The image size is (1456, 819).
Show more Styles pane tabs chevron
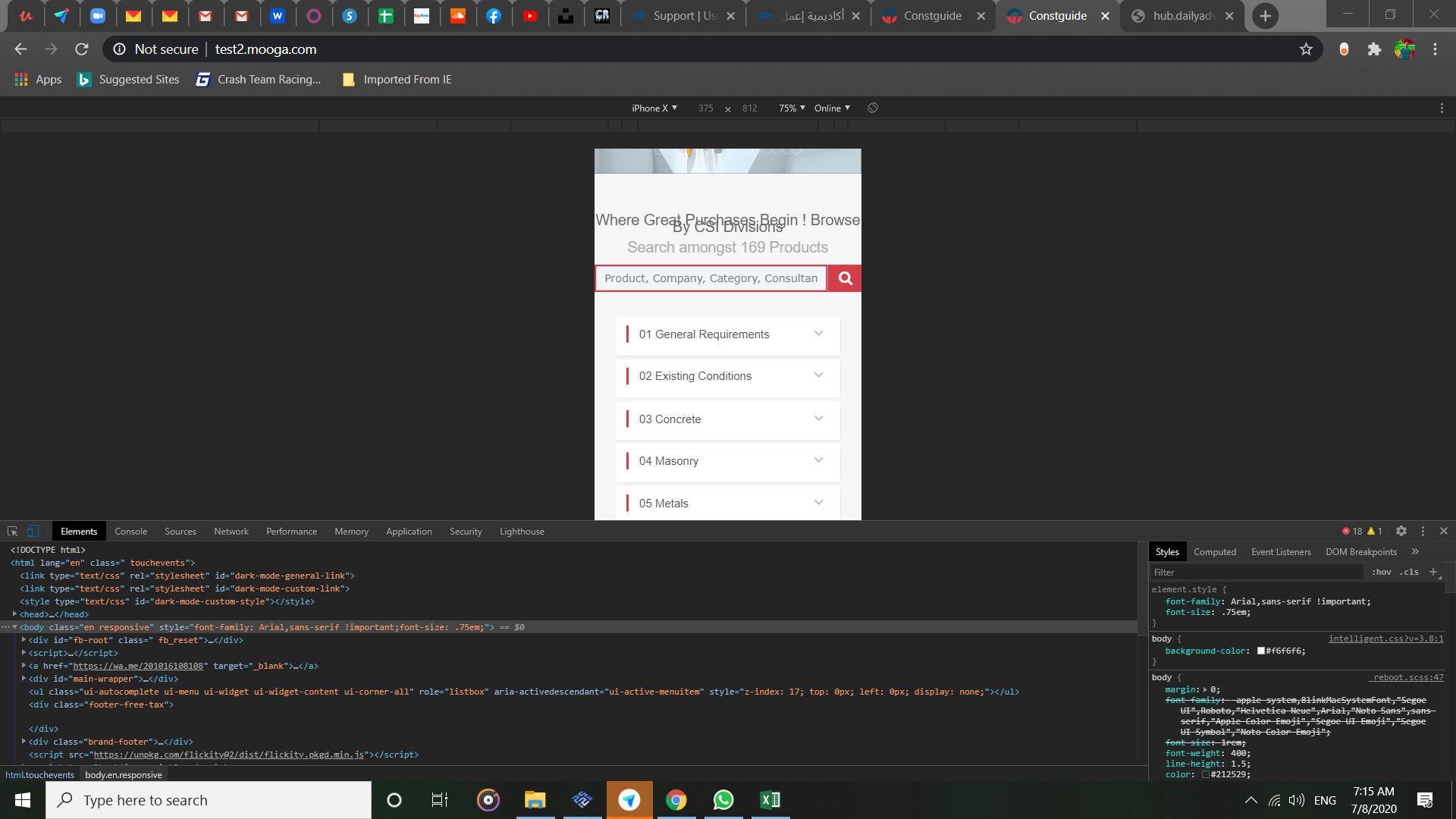coord(1415,551)
